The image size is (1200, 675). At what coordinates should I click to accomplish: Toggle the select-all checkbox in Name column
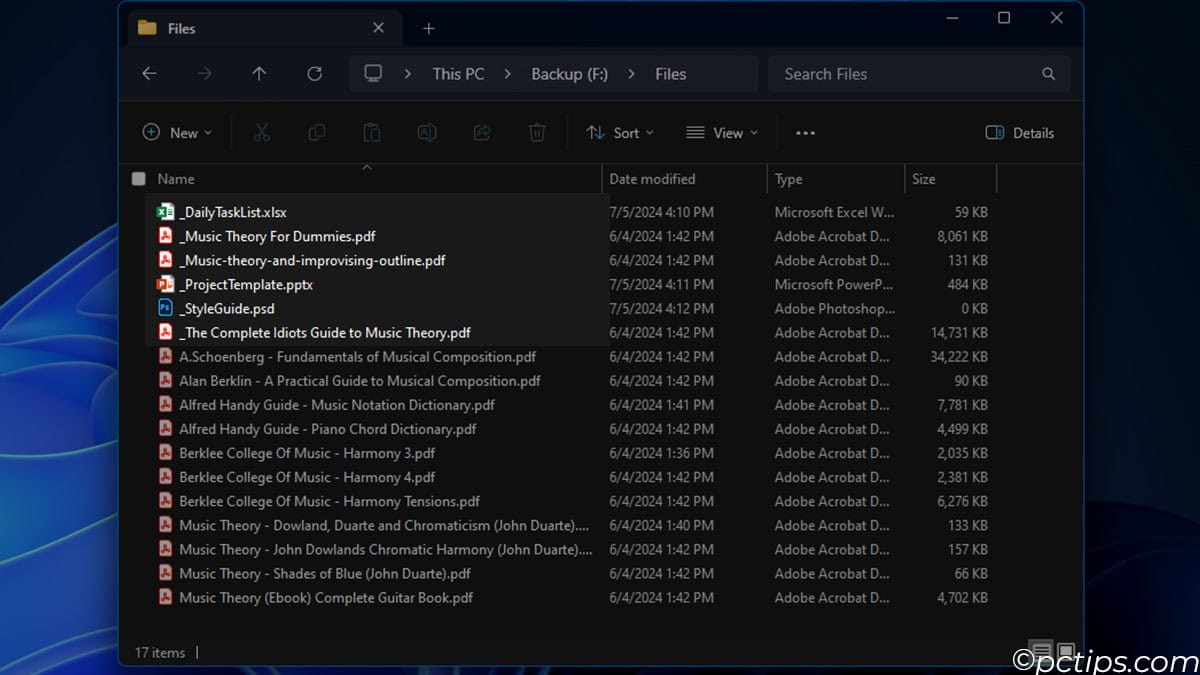point(137,178)
